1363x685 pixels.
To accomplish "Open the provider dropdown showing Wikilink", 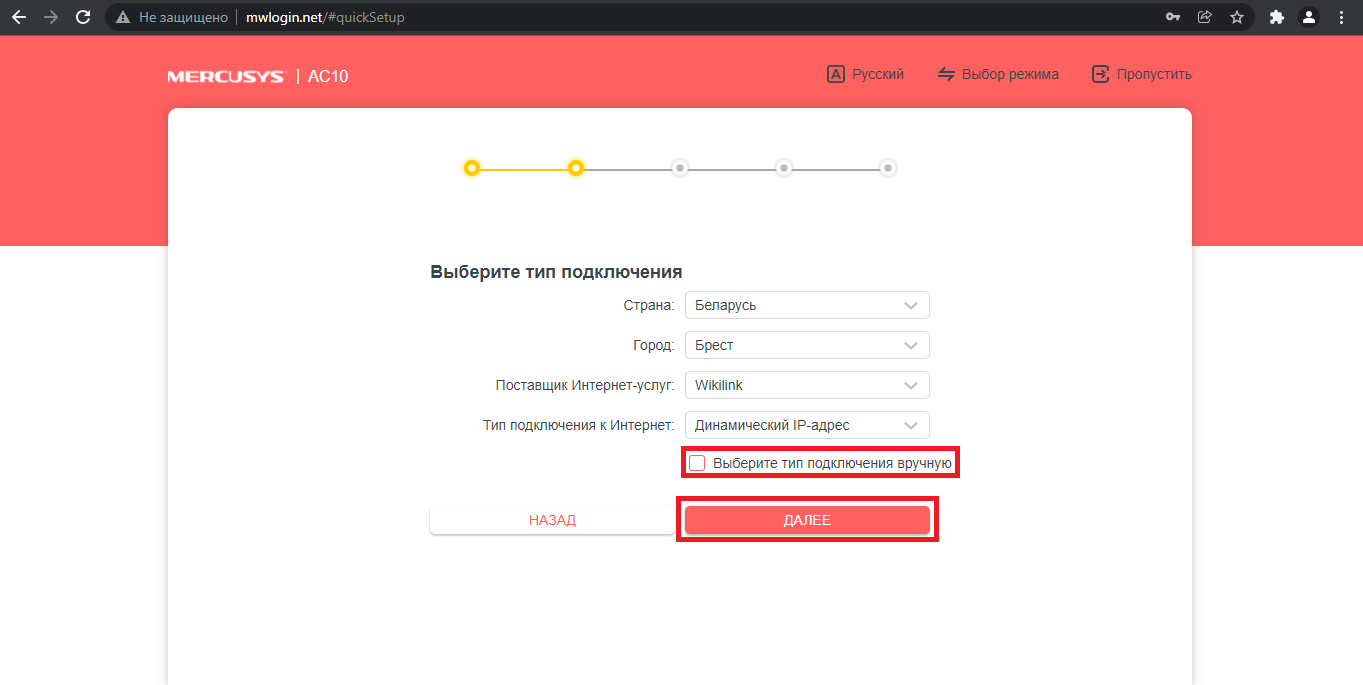I will coord(807,385).
